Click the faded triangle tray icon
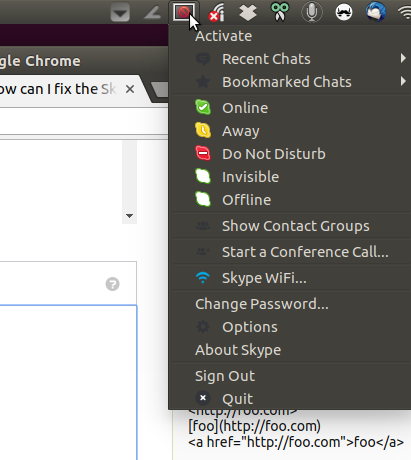This screenshot has height=460, width=411. [x=152, y=13]
